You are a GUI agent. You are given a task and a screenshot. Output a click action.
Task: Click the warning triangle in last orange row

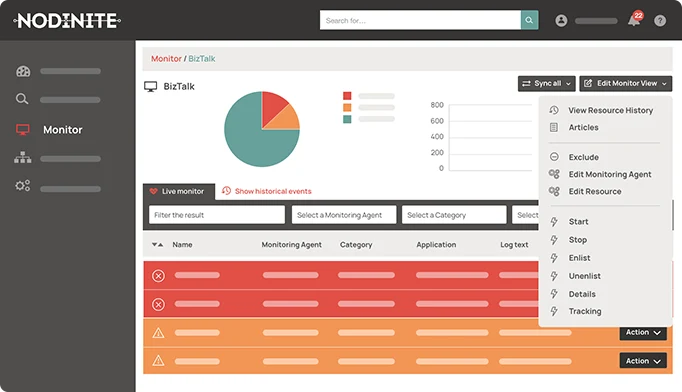point(158,361)
